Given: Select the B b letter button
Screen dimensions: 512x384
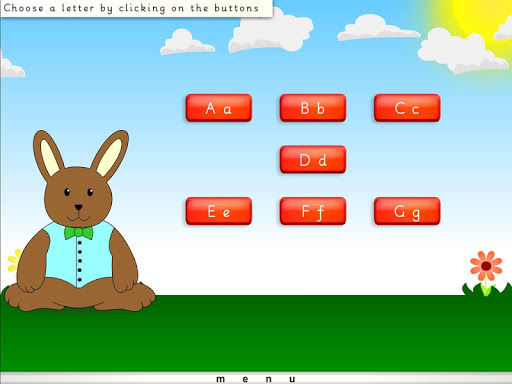Looking at the screenshot, I should [313, 108].
